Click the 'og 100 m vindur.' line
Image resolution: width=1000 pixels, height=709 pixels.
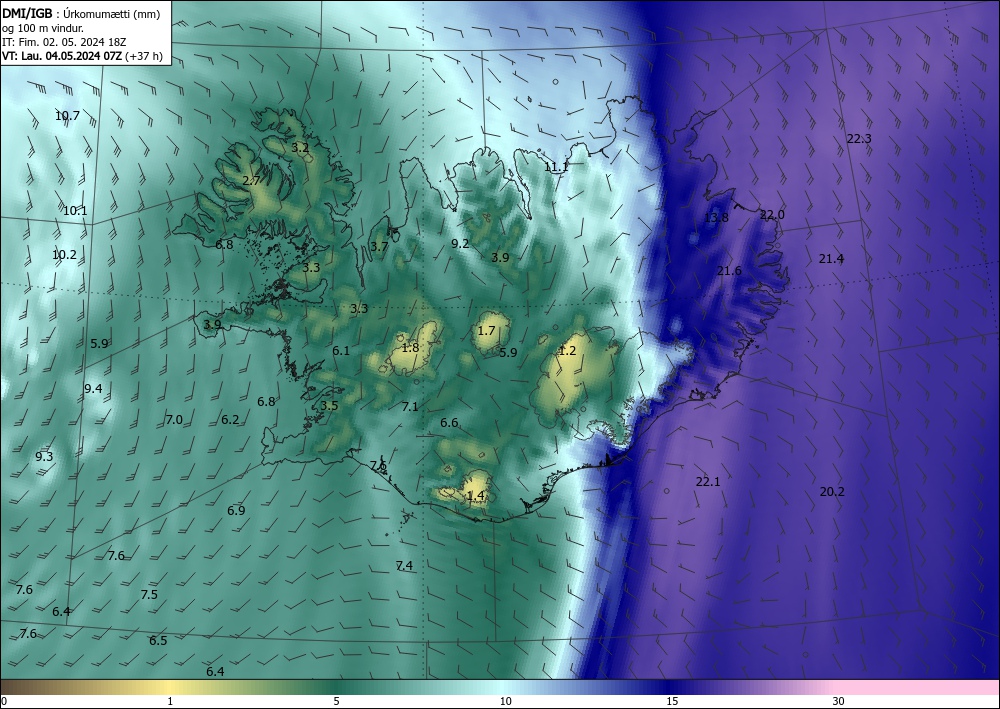43,28
